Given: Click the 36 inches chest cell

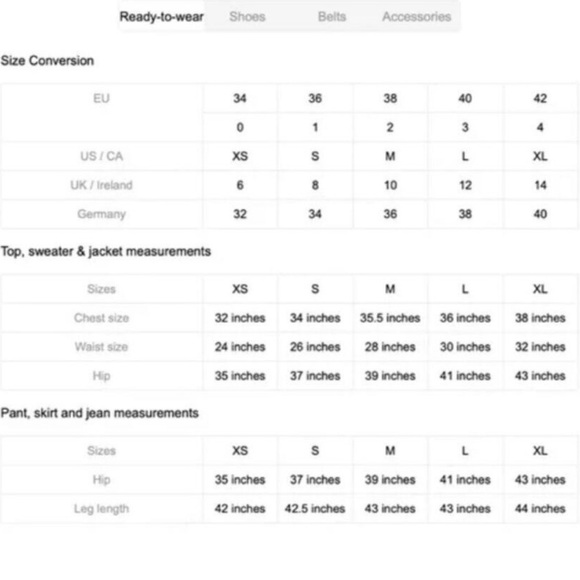Looking at the screenshot, I should coord(465,318).
